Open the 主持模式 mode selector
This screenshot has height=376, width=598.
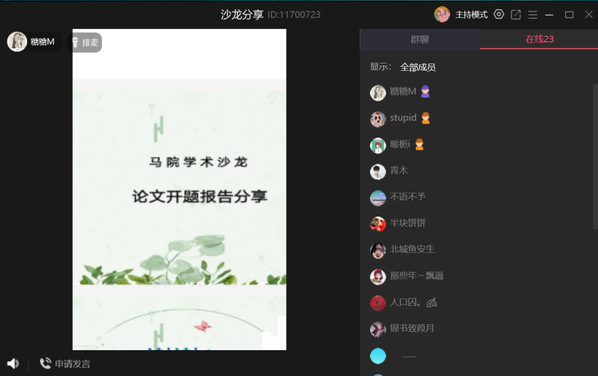tap(471, 15)
